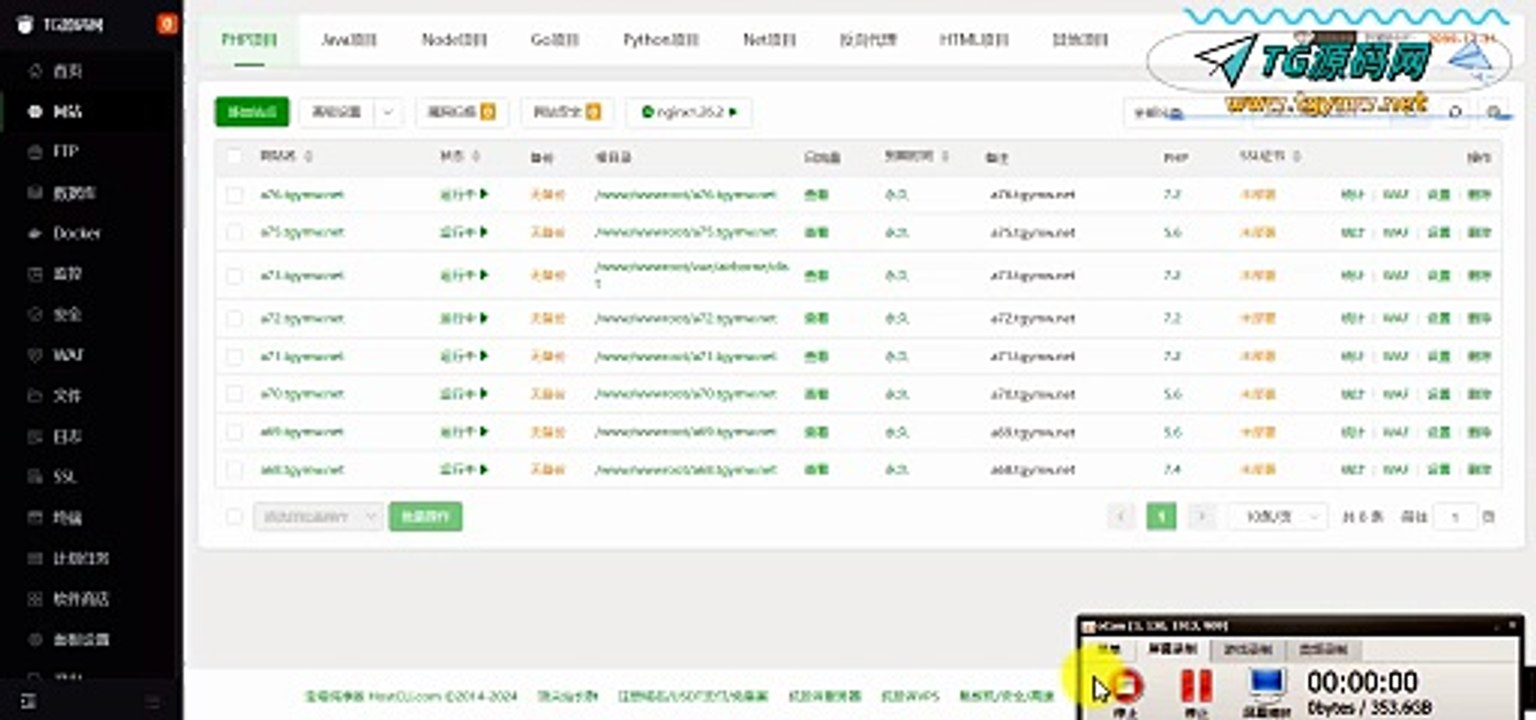Click page number 1 in pagination
Image resolution: width=1536 pixels, height=720 pixels.
[x=1160, y=516]
